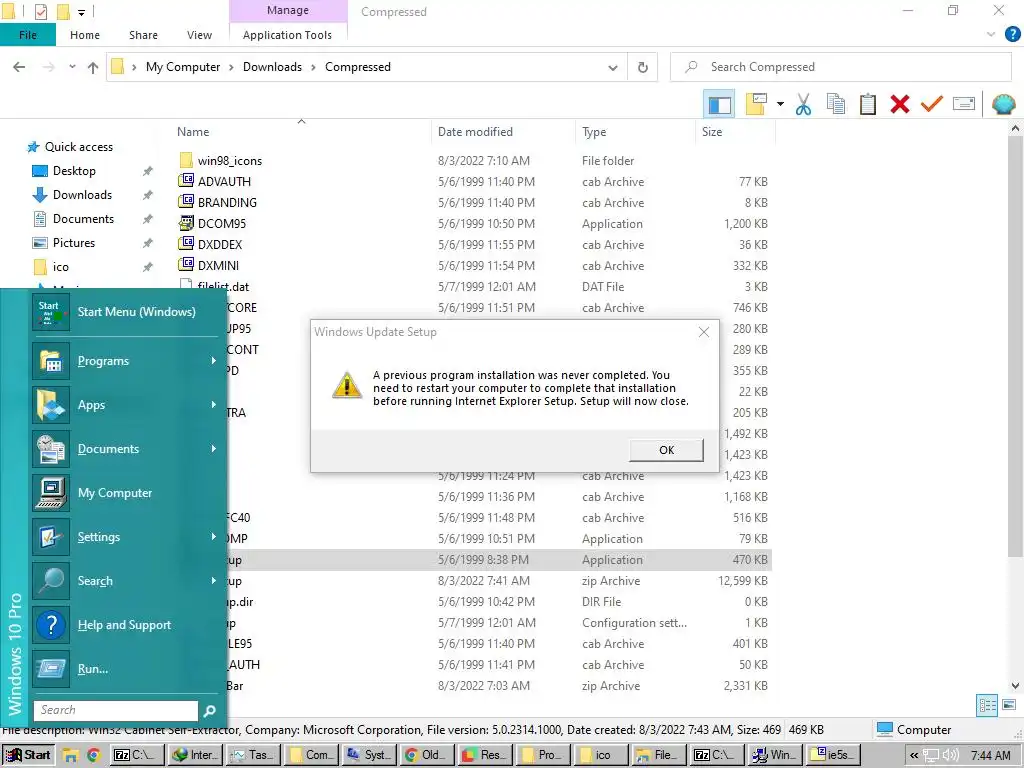Click the Start menu Search field
The image size is (1024, 768).
116,711
